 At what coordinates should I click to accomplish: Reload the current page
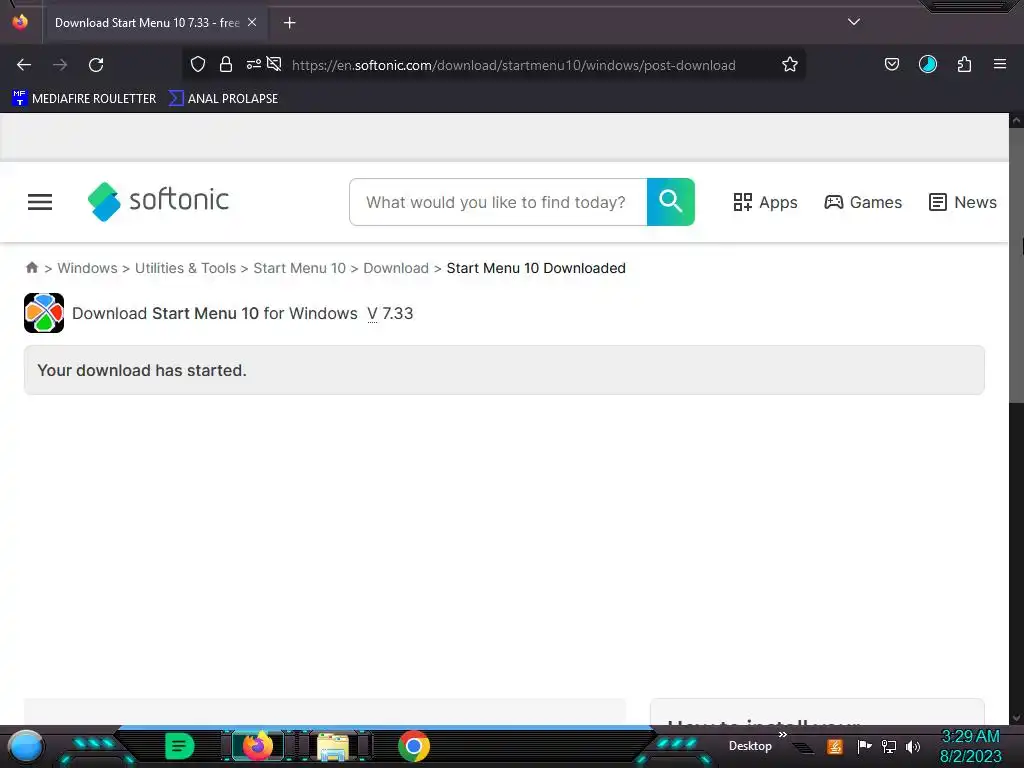point(96,65)
